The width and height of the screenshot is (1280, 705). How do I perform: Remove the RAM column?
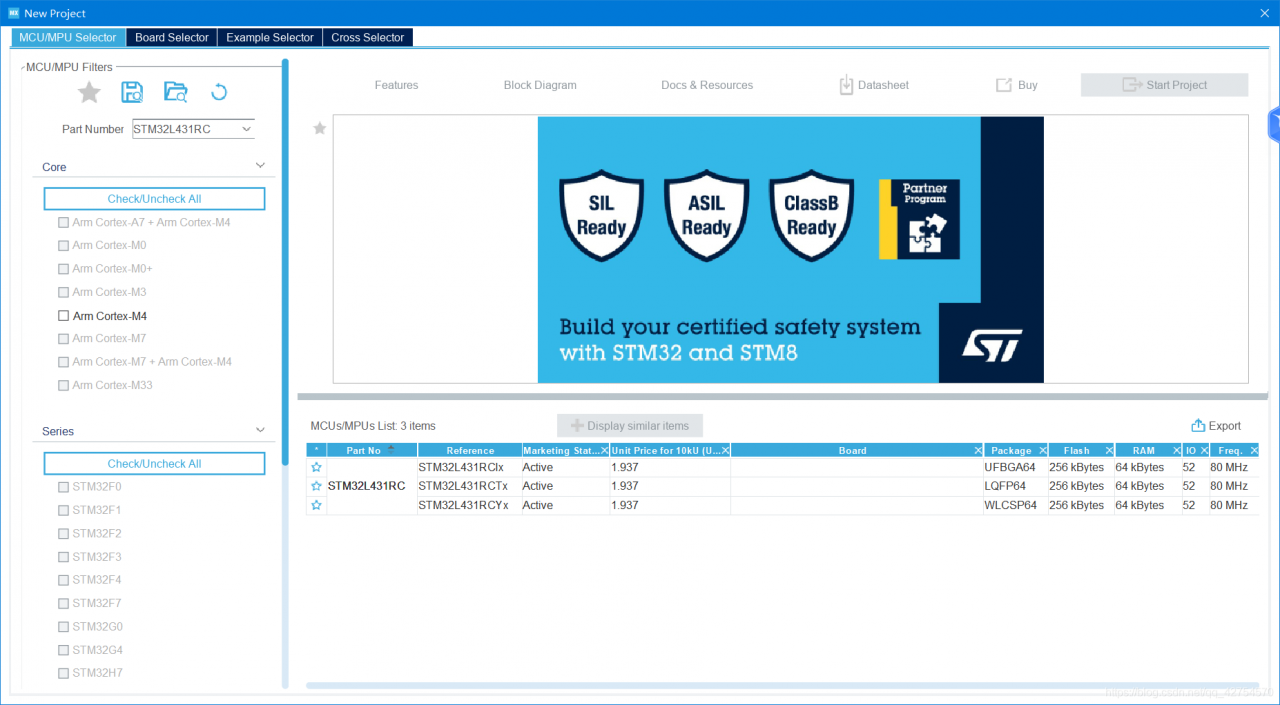coord(1175,450)
